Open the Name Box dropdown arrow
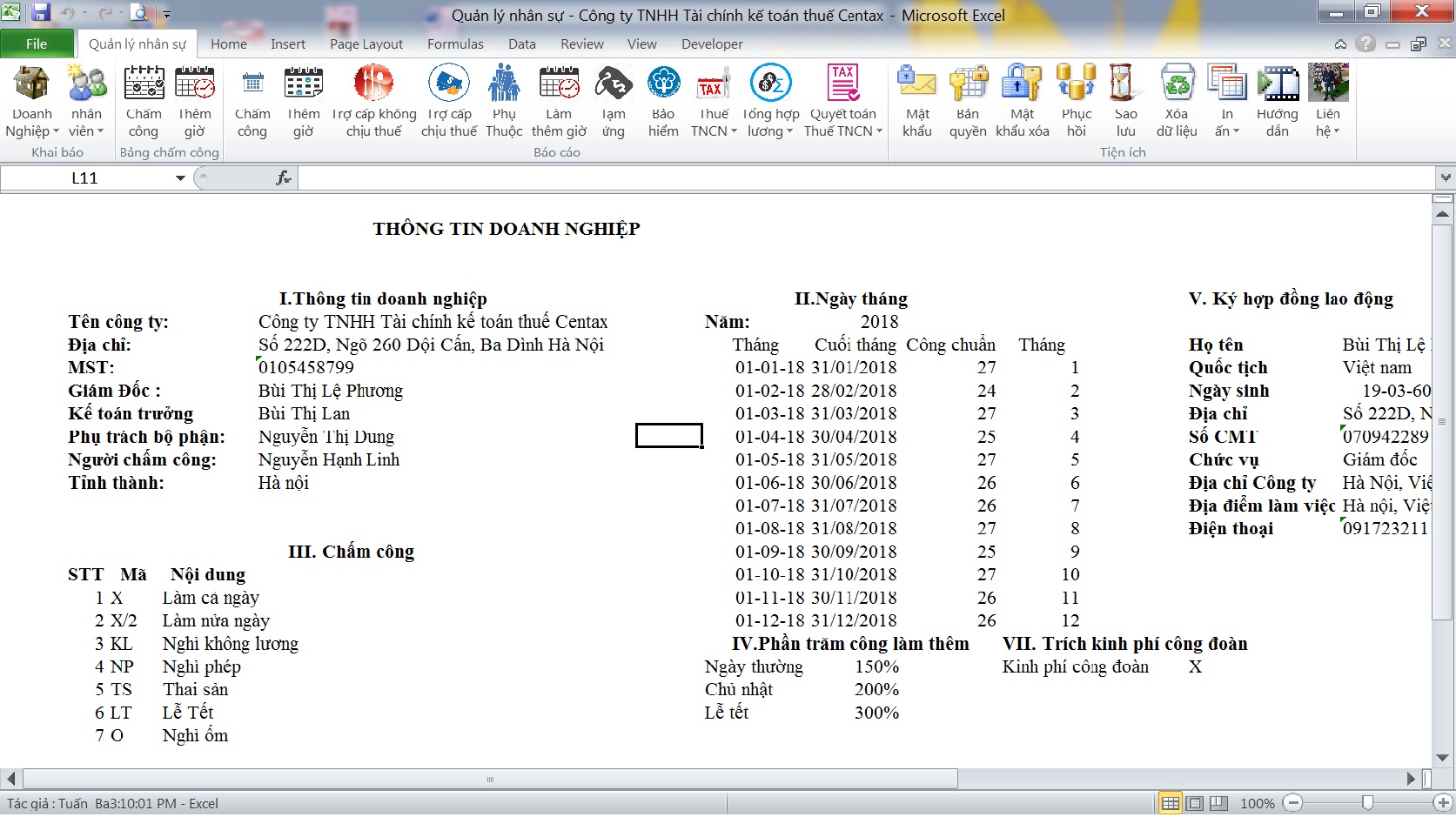Screen dimensions: 1456x817 180,178
